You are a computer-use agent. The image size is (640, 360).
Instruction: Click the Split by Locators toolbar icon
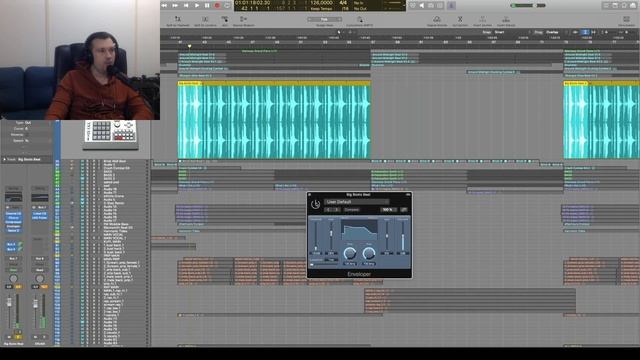tap(205, 20)
